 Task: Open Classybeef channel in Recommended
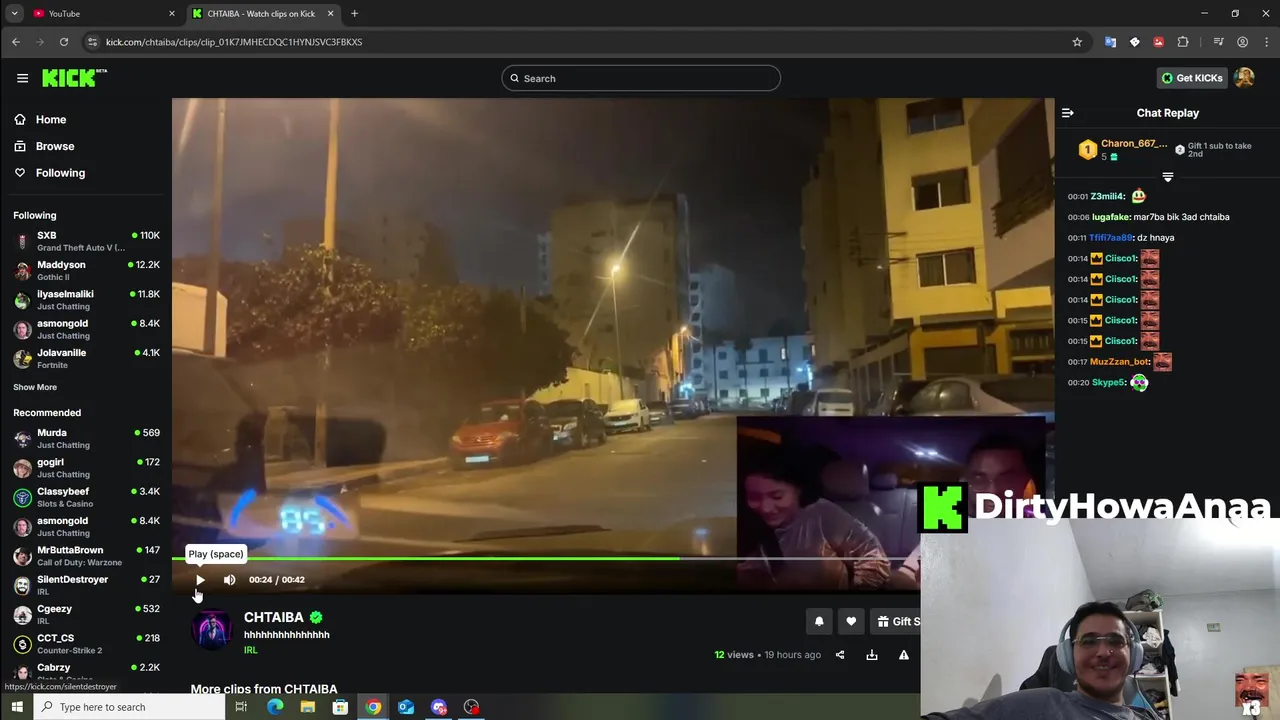click(x=86, y=497)
